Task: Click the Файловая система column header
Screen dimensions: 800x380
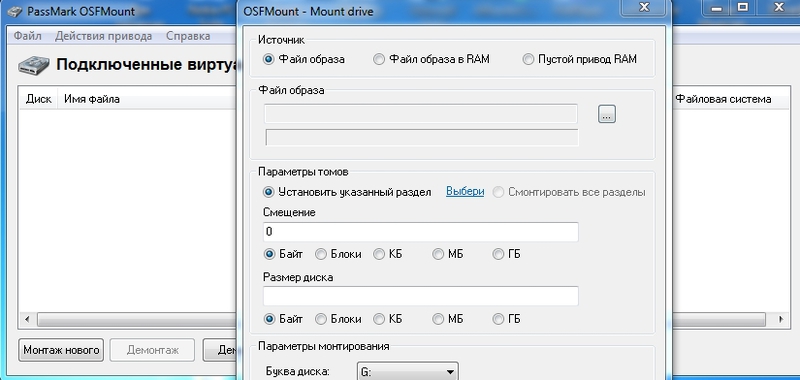Action: coord(723,99)
